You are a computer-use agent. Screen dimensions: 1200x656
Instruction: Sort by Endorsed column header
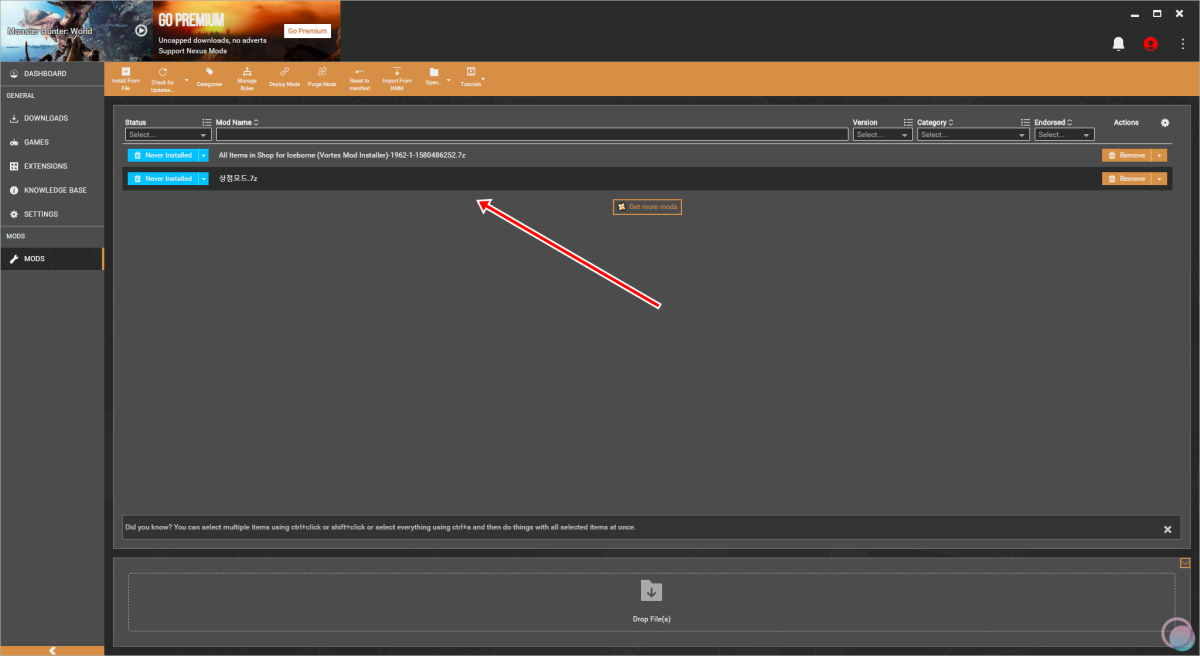pos(1053,122)
